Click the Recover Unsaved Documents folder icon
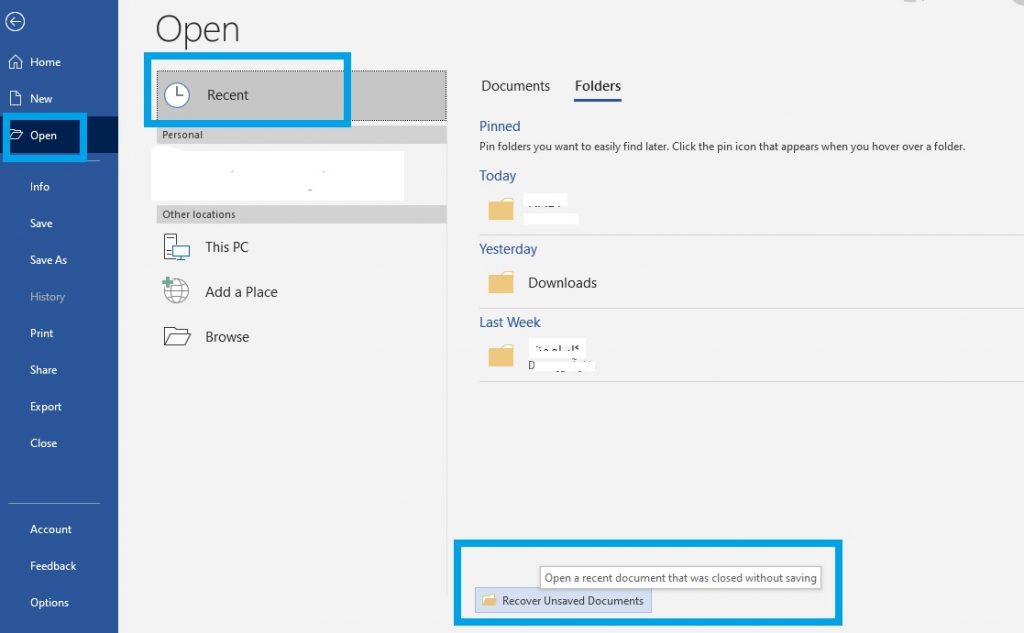 click(489, 600)
